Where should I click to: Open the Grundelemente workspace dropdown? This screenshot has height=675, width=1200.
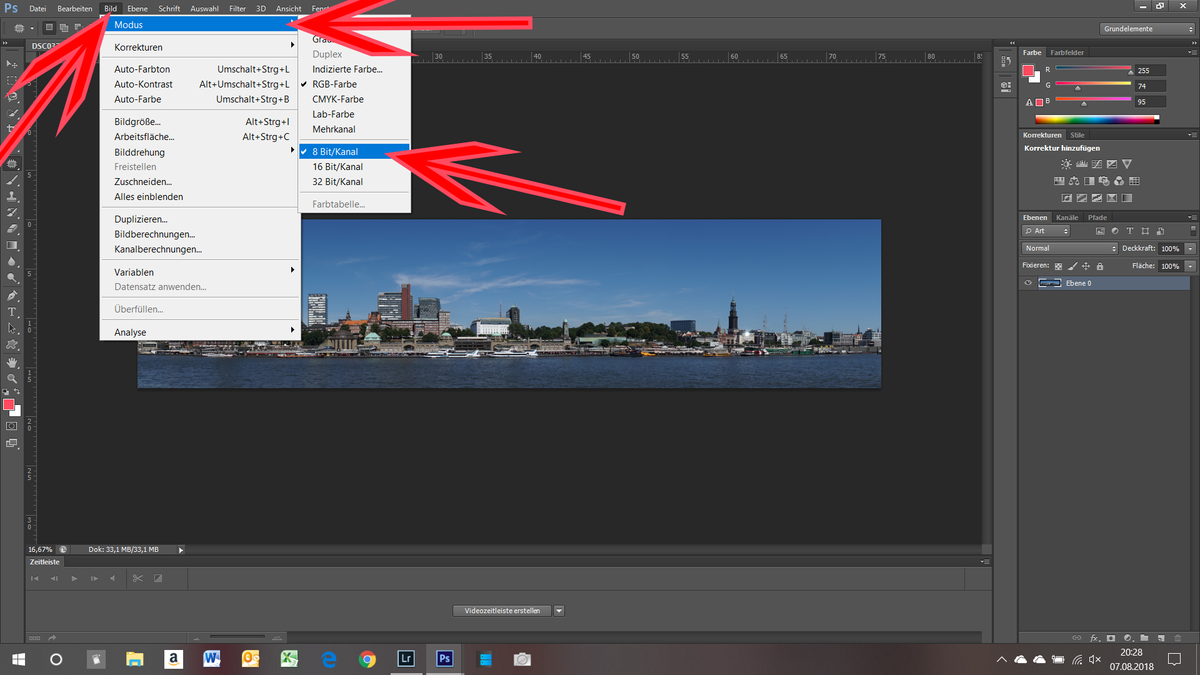pos(1145,28)
